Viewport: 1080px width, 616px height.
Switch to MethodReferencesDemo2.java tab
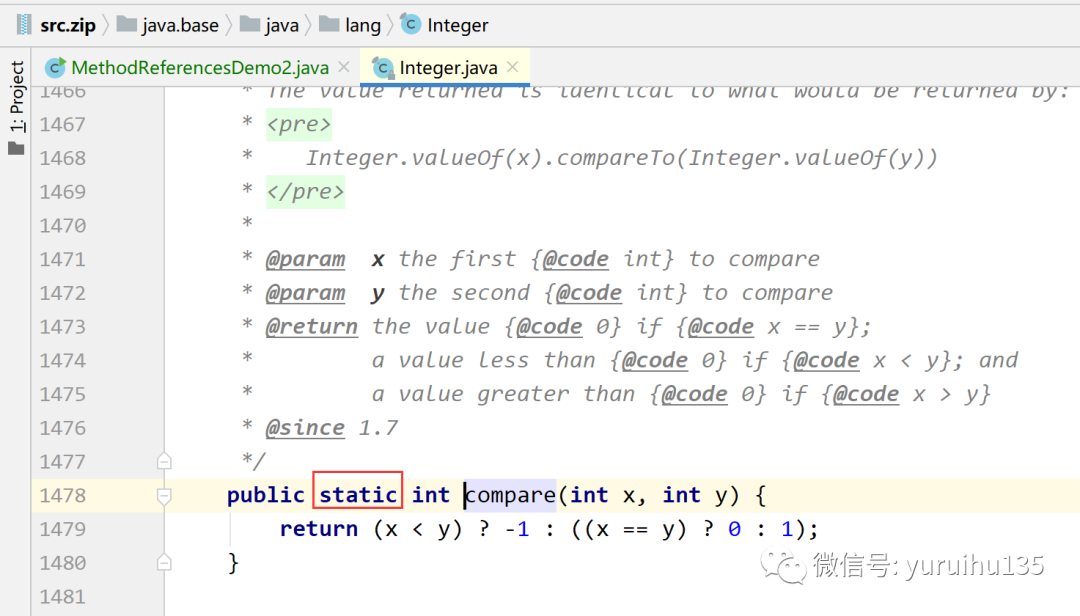(x=200, y=68)
